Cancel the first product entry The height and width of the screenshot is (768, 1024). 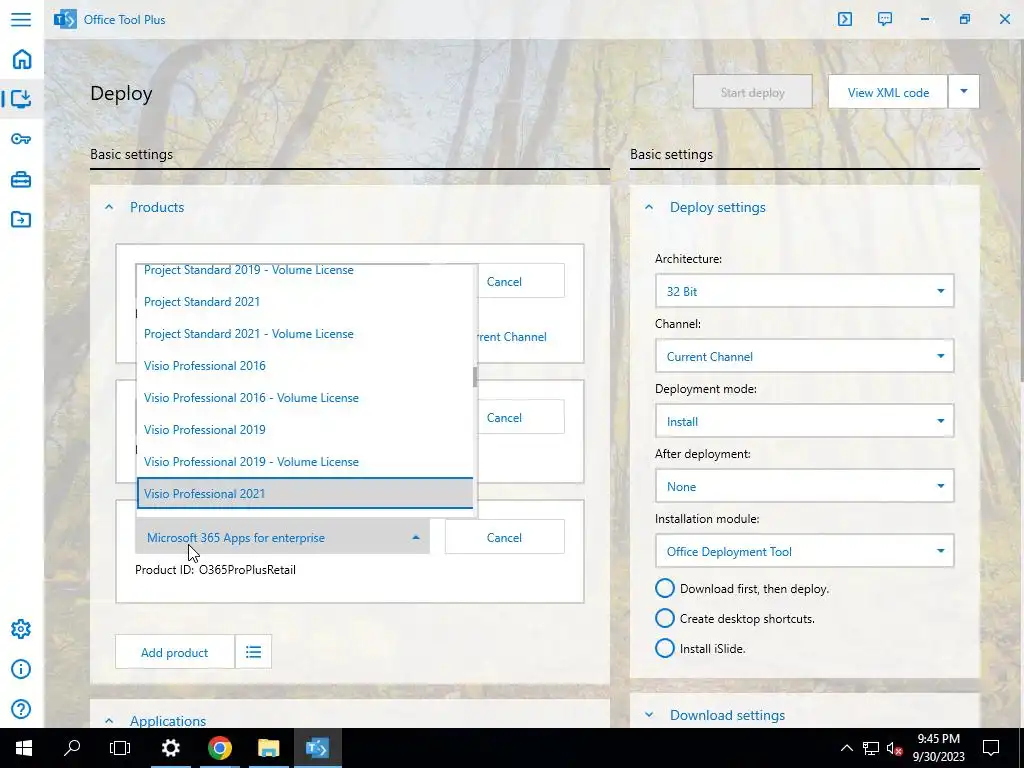click(x=520, y=281)
